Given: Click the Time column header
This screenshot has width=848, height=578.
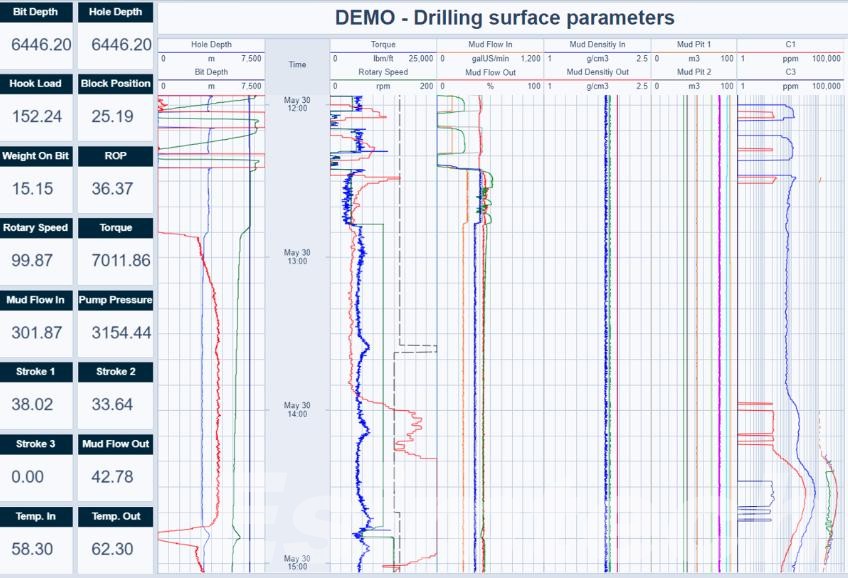Looking at the screenshot, I should (297, 64).
